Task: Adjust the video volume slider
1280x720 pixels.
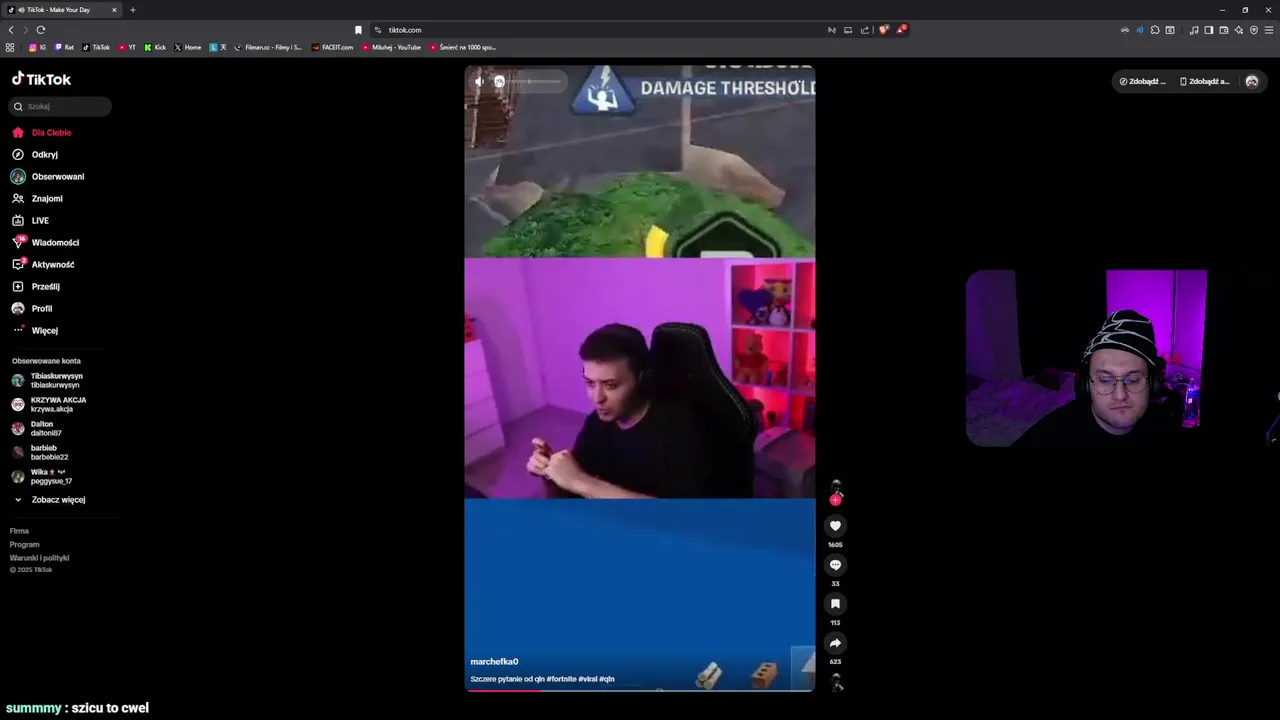Action: 527,81
